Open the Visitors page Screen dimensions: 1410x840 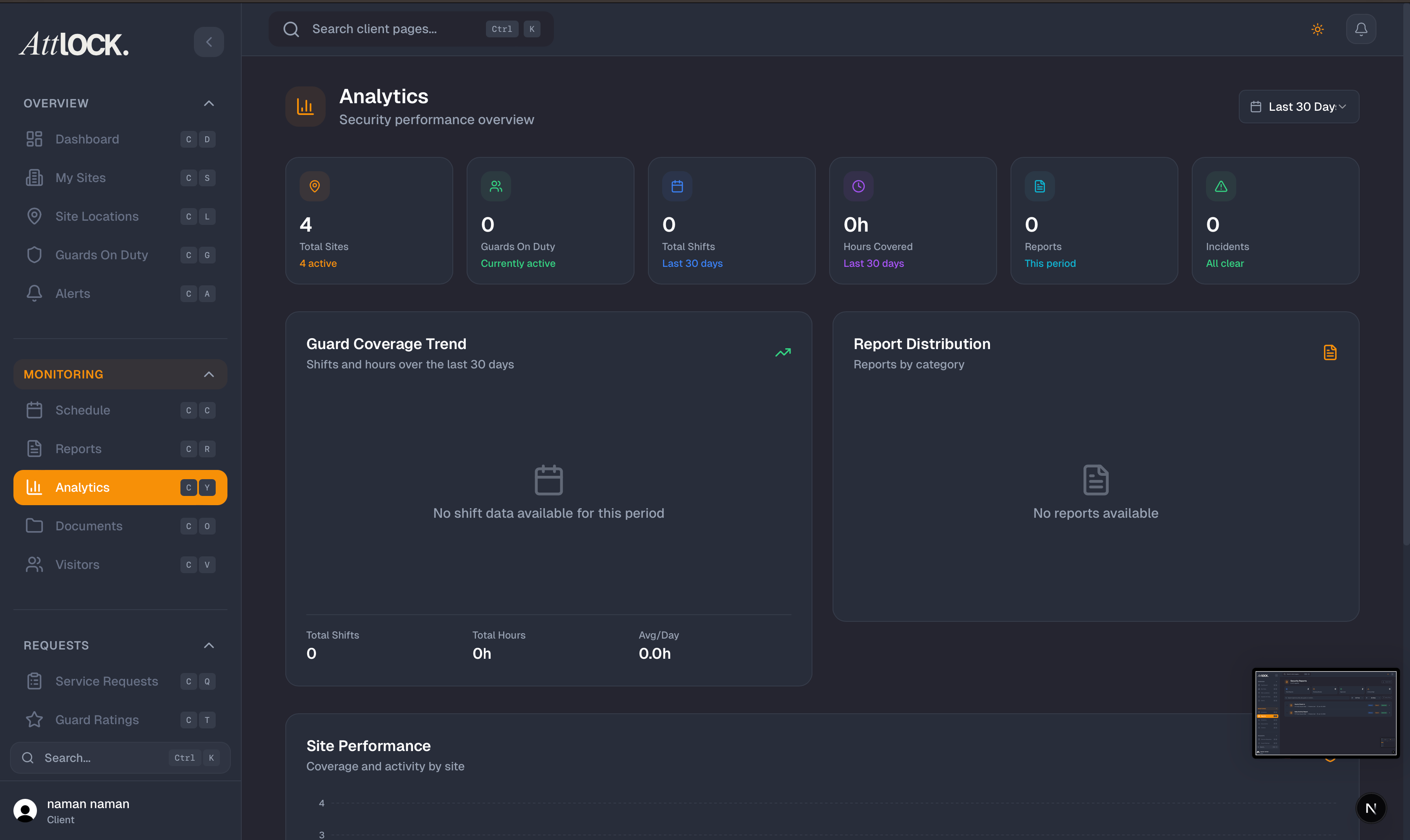tap(78, 564)
